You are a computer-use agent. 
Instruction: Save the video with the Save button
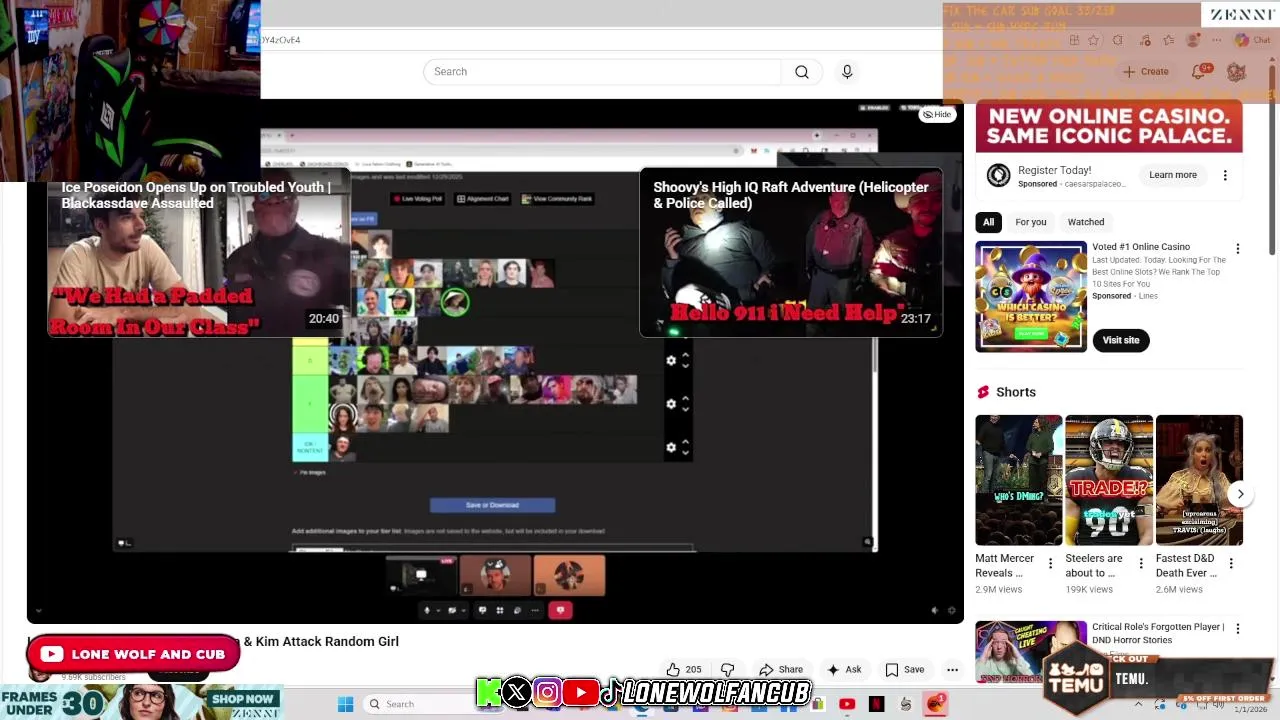point(904,670)
